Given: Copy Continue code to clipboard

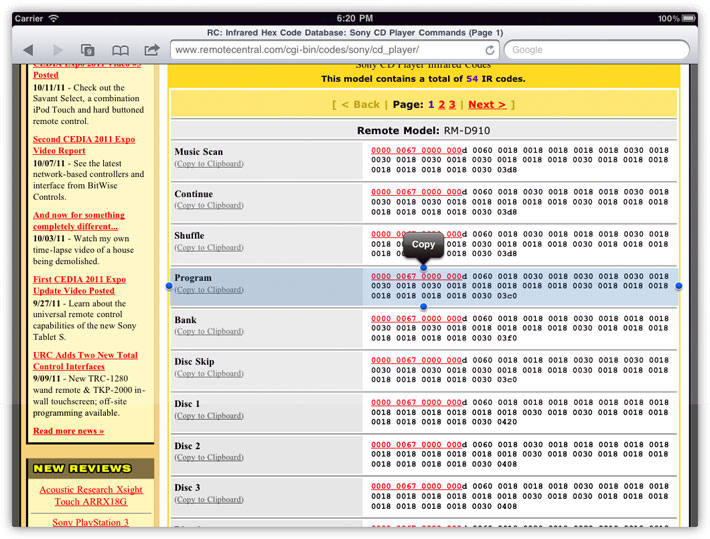Looking at the screenshot, I should pos(209,205).
